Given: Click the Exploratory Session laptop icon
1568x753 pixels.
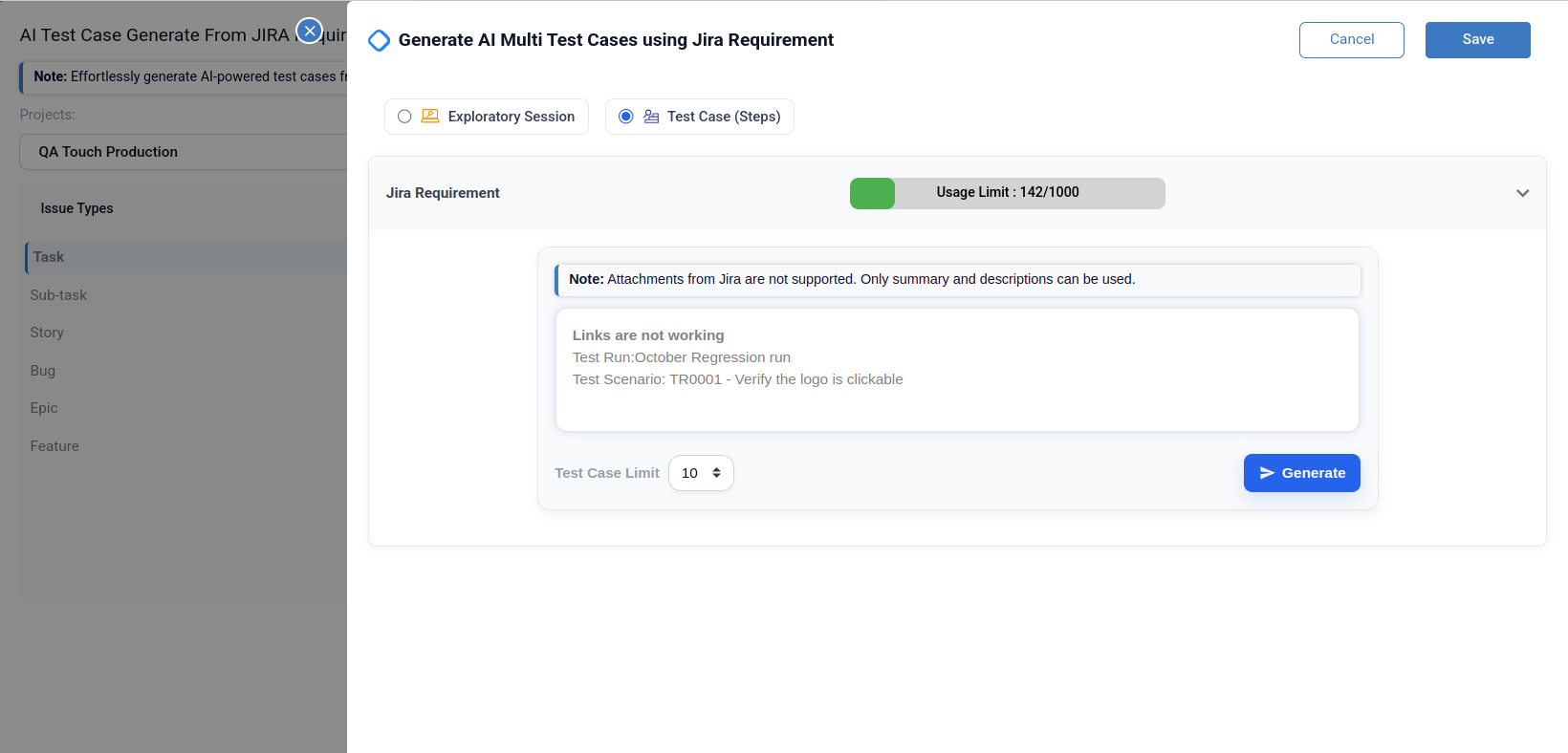Looking at the screenshot, I should click(430, 117).
